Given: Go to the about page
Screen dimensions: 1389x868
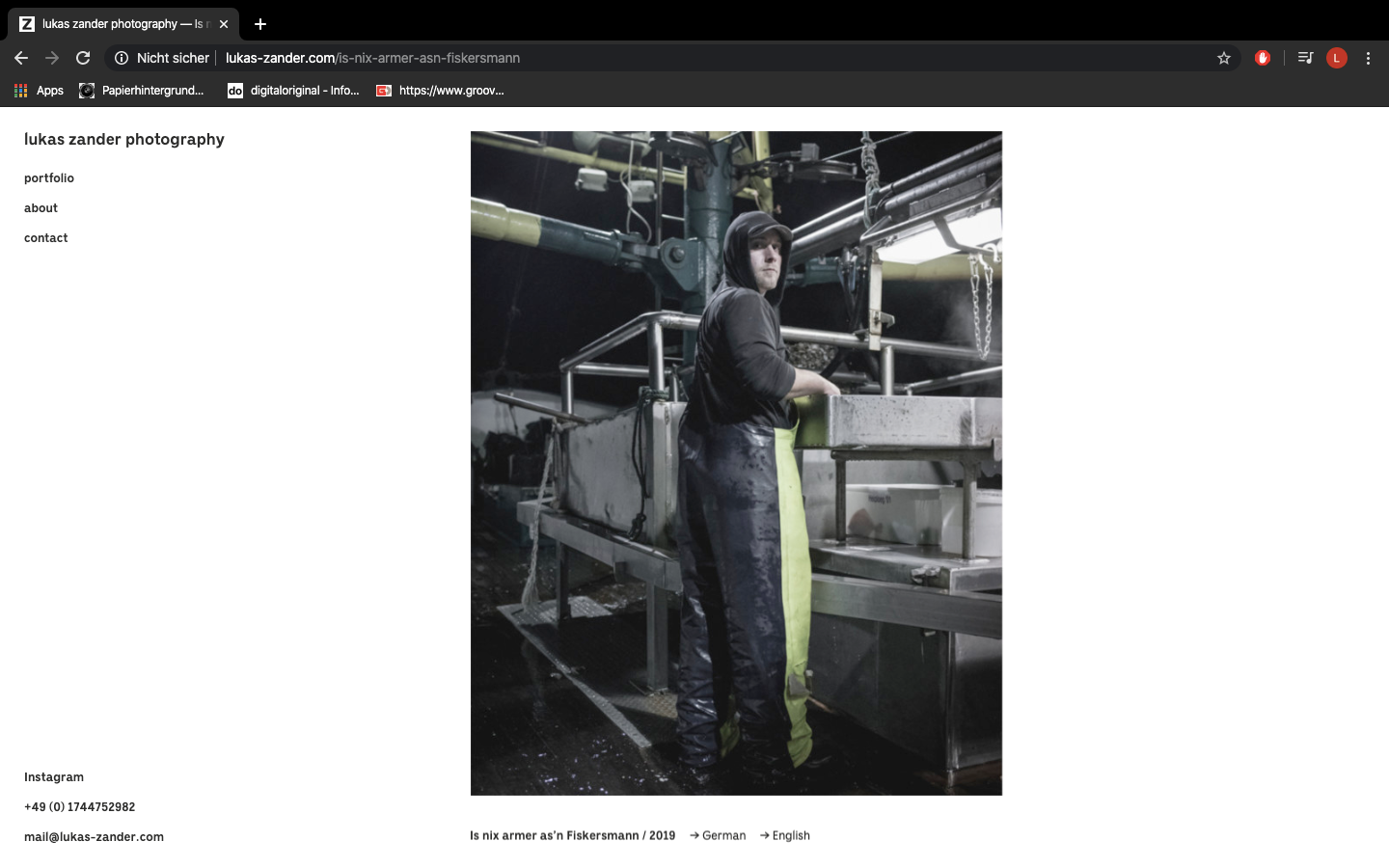Looking at the screenshot, I should pyautogui.click(x=41, y=208).
